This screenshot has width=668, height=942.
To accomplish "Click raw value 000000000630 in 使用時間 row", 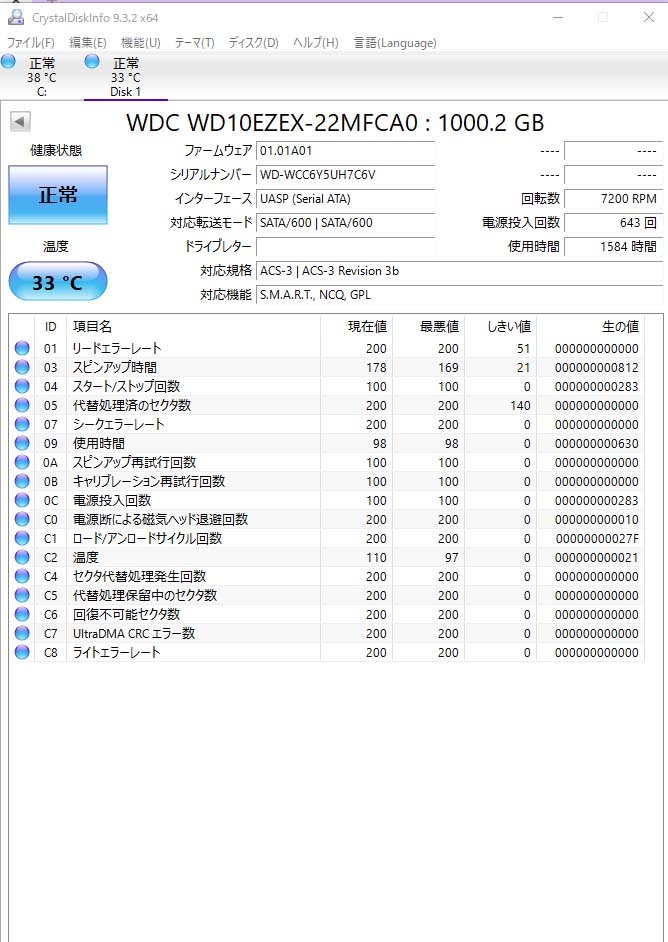I will pyautogui.click(x=597, y=443).
